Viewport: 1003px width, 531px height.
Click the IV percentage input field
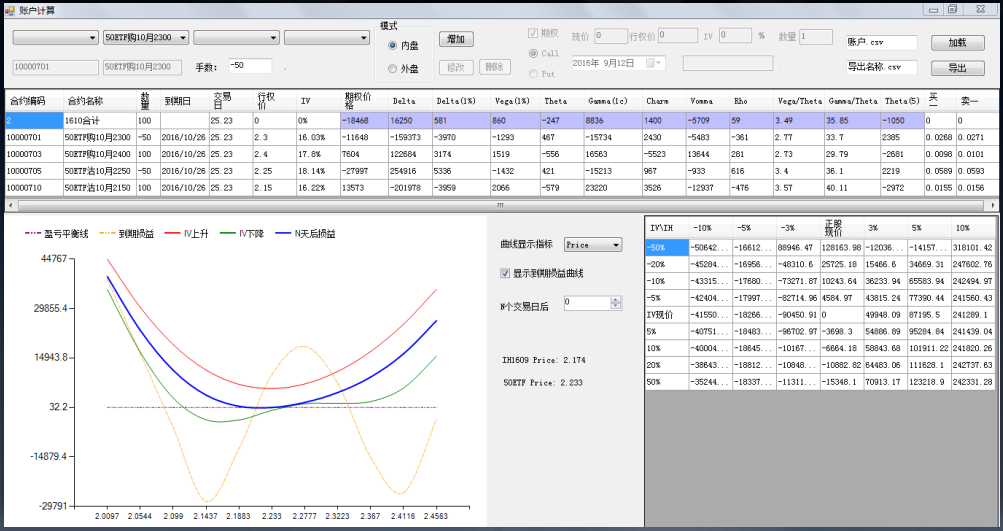735,36
